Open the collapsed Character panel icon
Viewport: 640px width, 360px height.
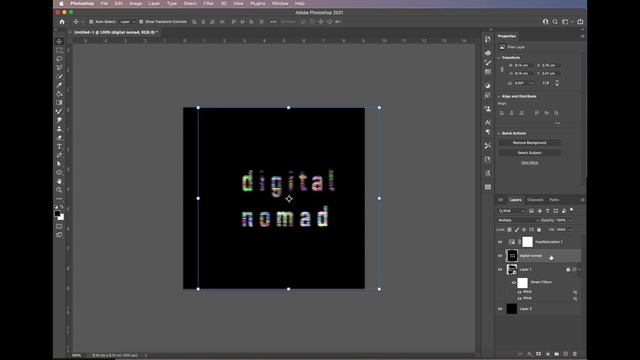point(488,122)
